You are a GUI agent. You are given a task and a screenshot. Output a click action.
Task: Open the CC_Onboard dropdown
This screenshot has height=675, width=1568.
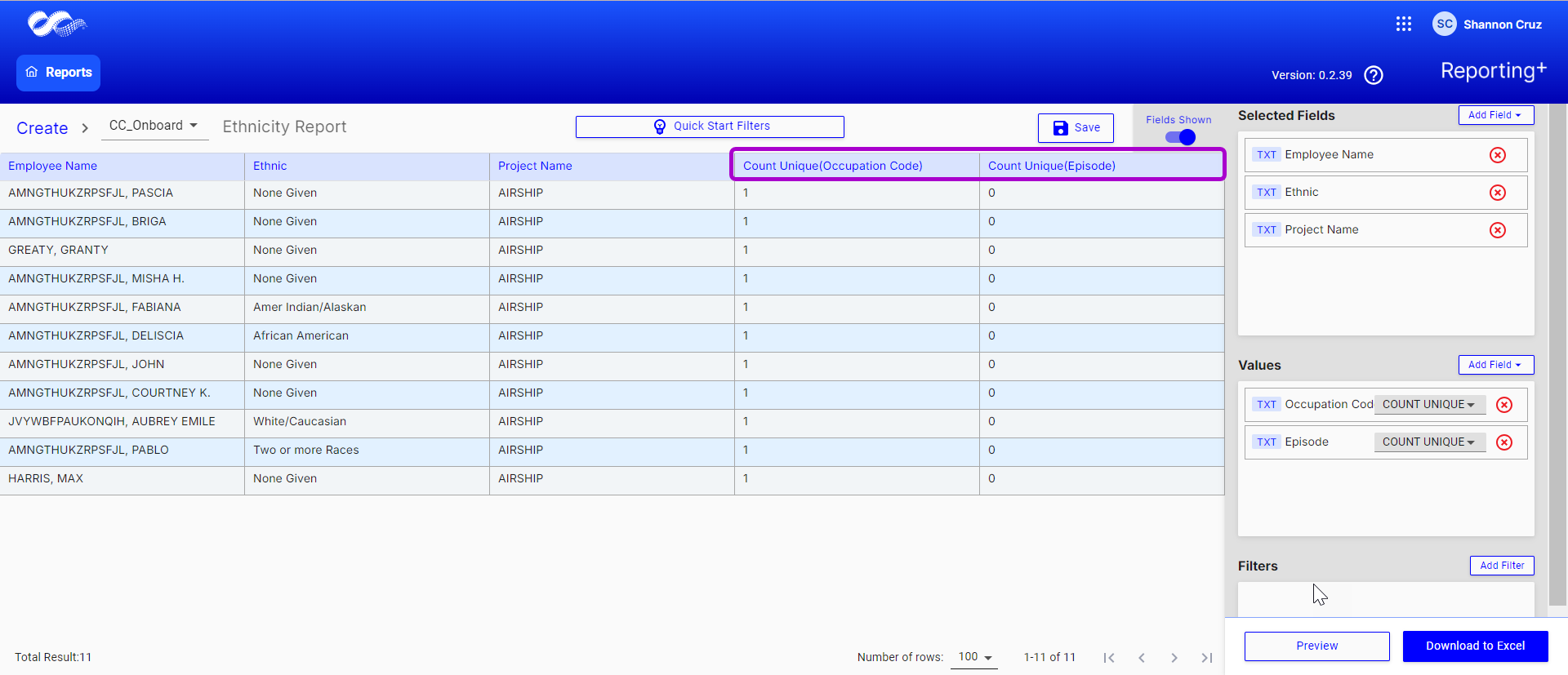click(x=154, y=126)
